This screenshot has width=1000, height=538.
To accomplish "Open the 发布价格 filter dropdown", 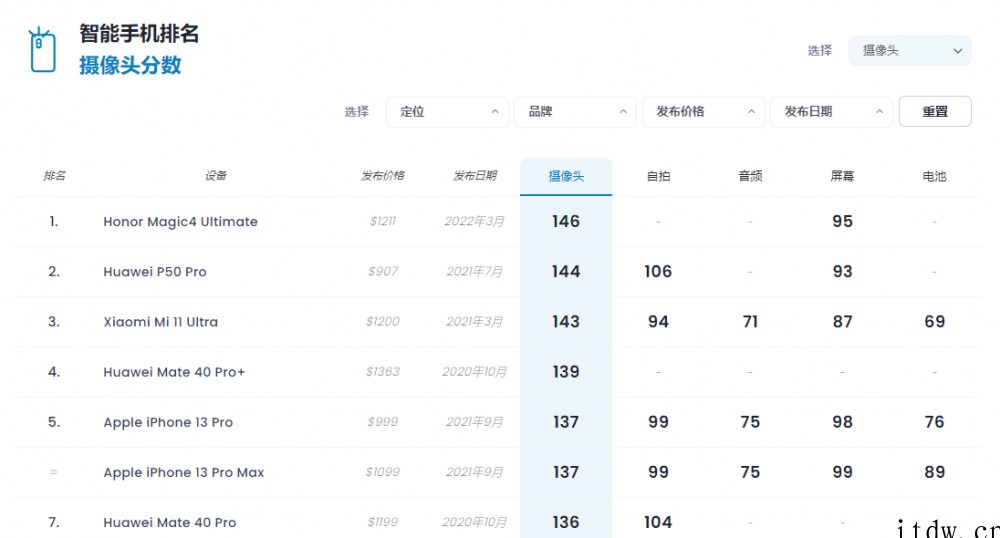I will point(703,112).
